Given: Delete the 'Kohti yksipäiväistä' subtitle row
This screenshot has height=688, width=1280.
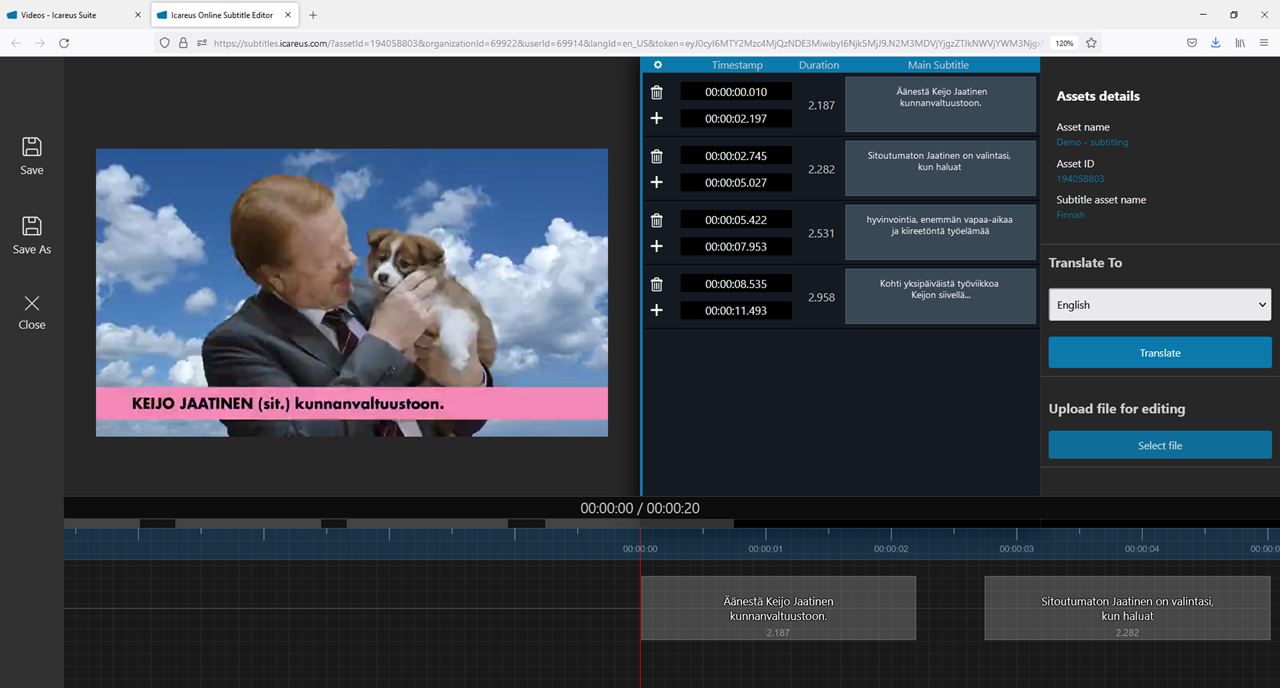Looking at the screenshot, I should (x=657, y=284).
